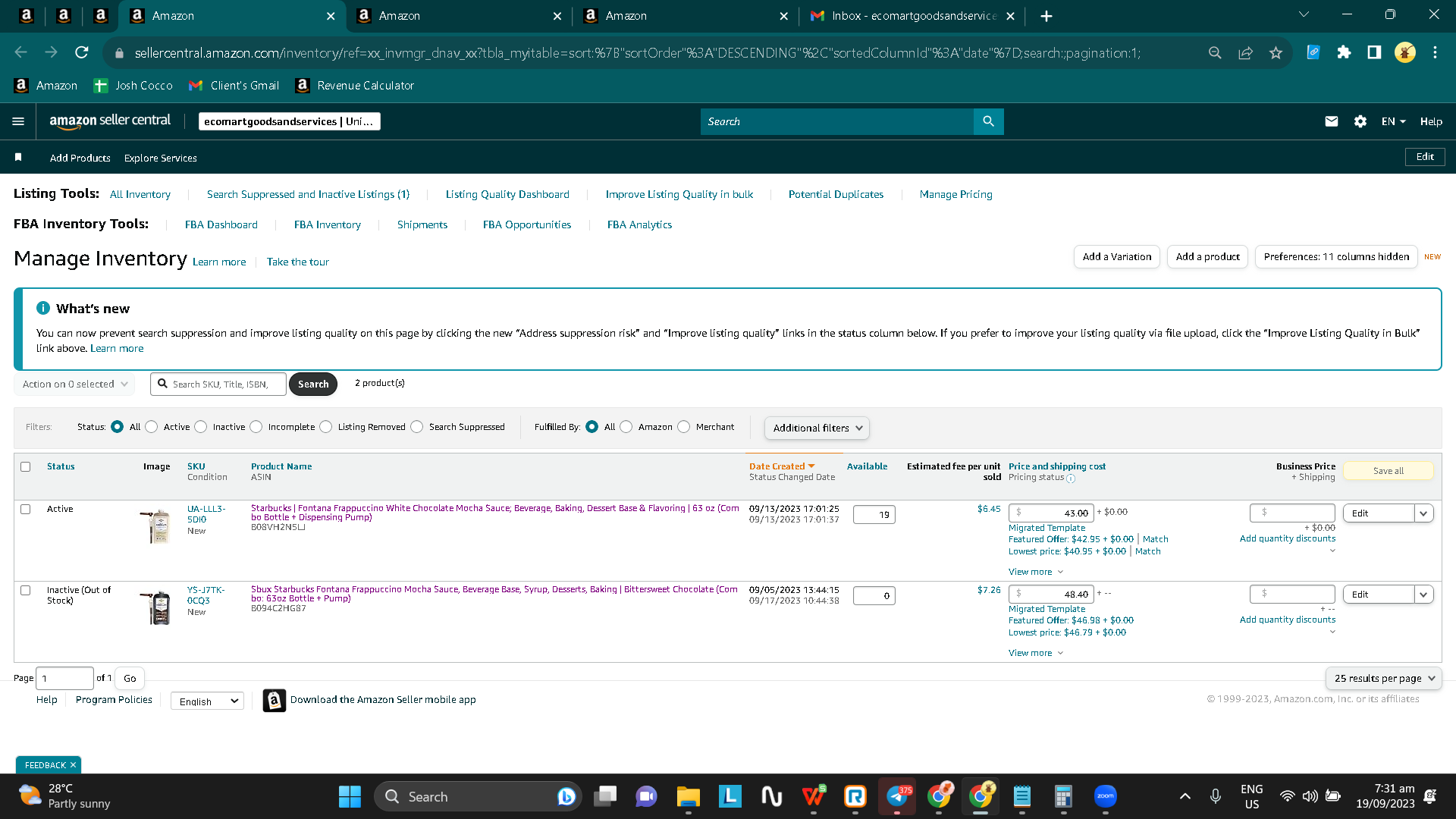The height and width of the screenshot is (819, 1456).
Task: Open the FBA Dashboard link
Action: 221,224
